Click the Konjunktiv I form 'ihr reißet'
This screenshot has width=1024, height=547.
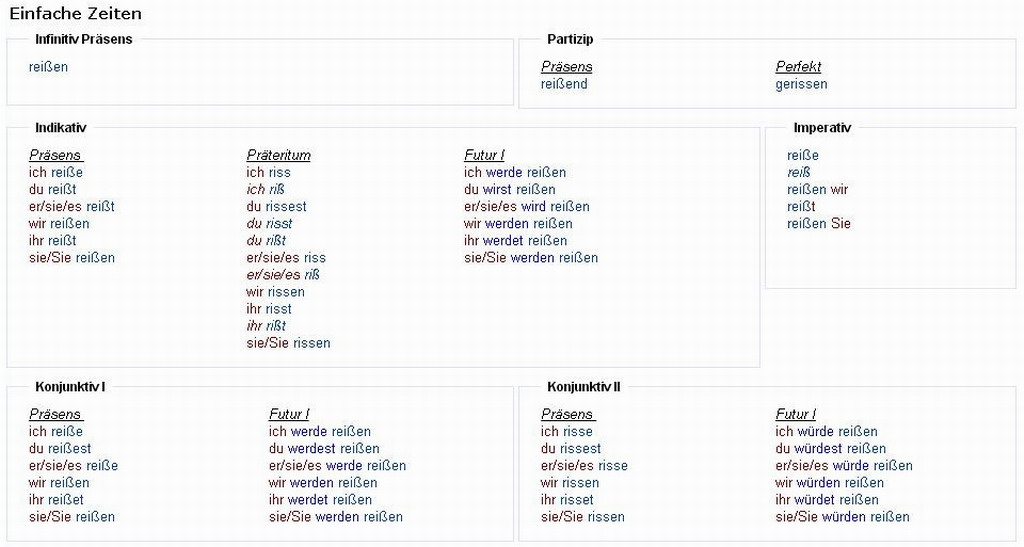point(56,499)
